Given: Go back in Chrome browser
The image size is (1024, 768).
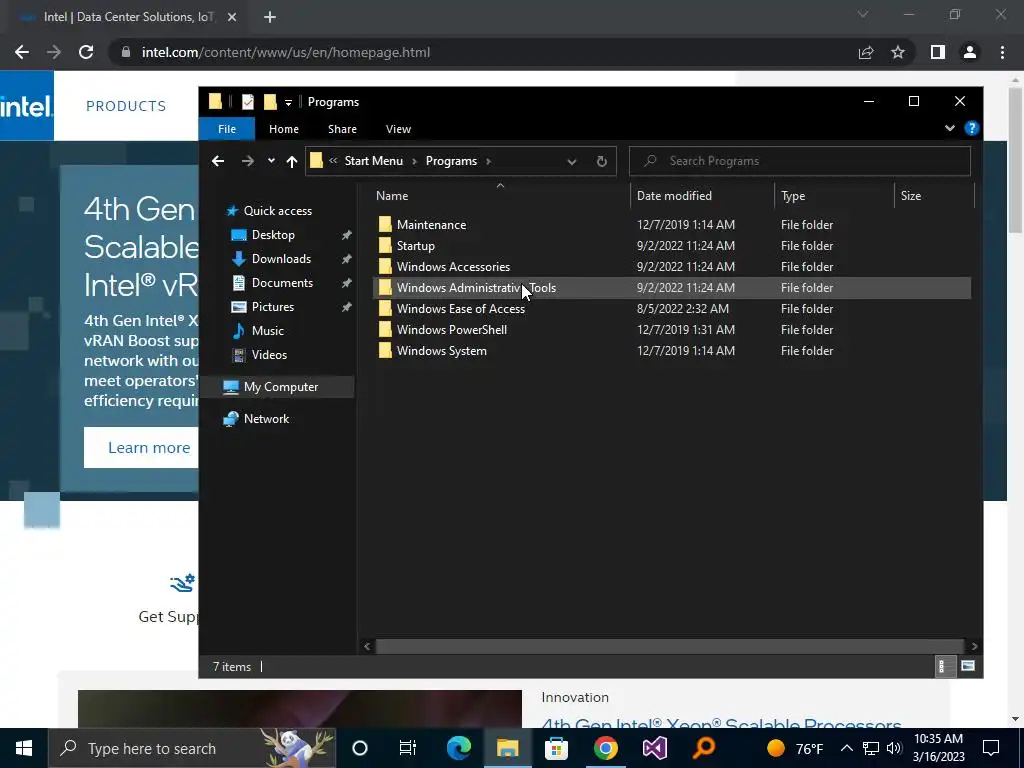Looking at the screenshot, I should tap(22, 52).
